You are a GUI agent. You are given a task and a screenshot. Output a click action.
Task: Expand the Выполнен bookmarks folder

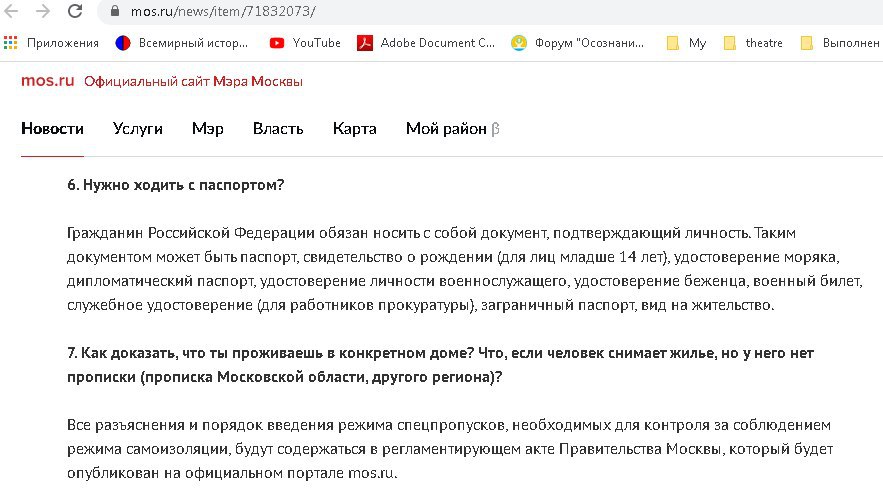(x=840, y=43)
